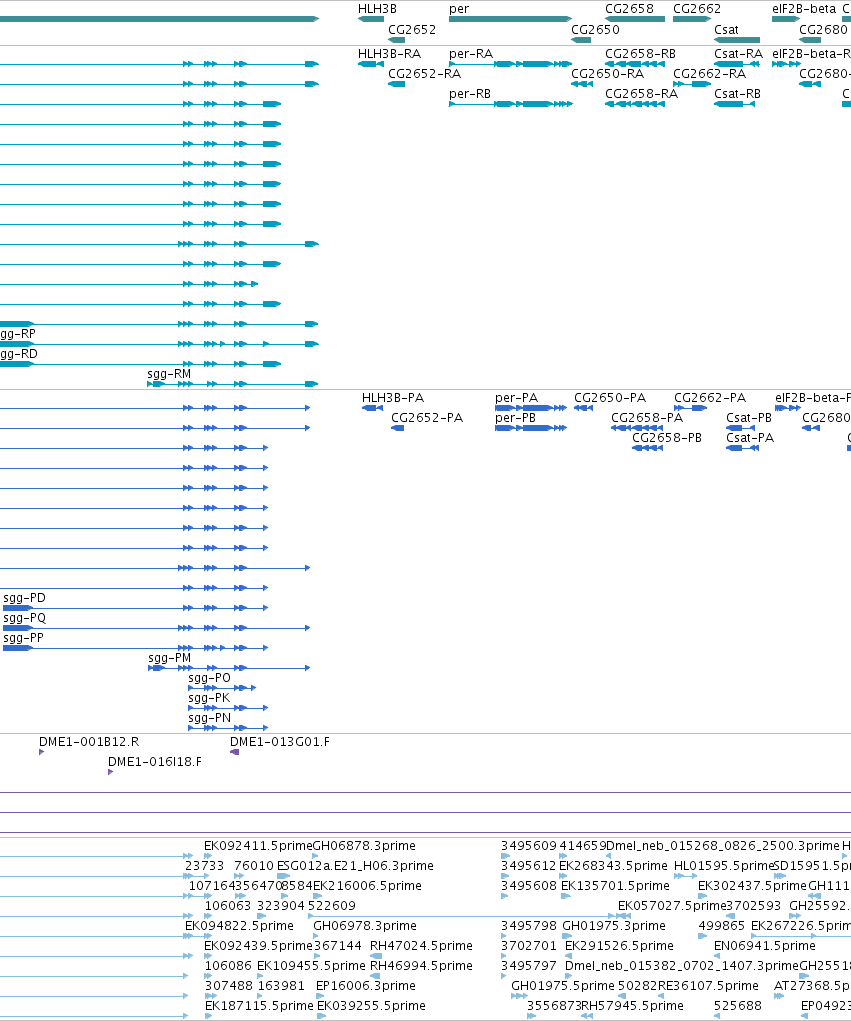This screenshot has width=851, height=1021.
Task: Click the eIF2B-beta gene label
Action: 804,9
